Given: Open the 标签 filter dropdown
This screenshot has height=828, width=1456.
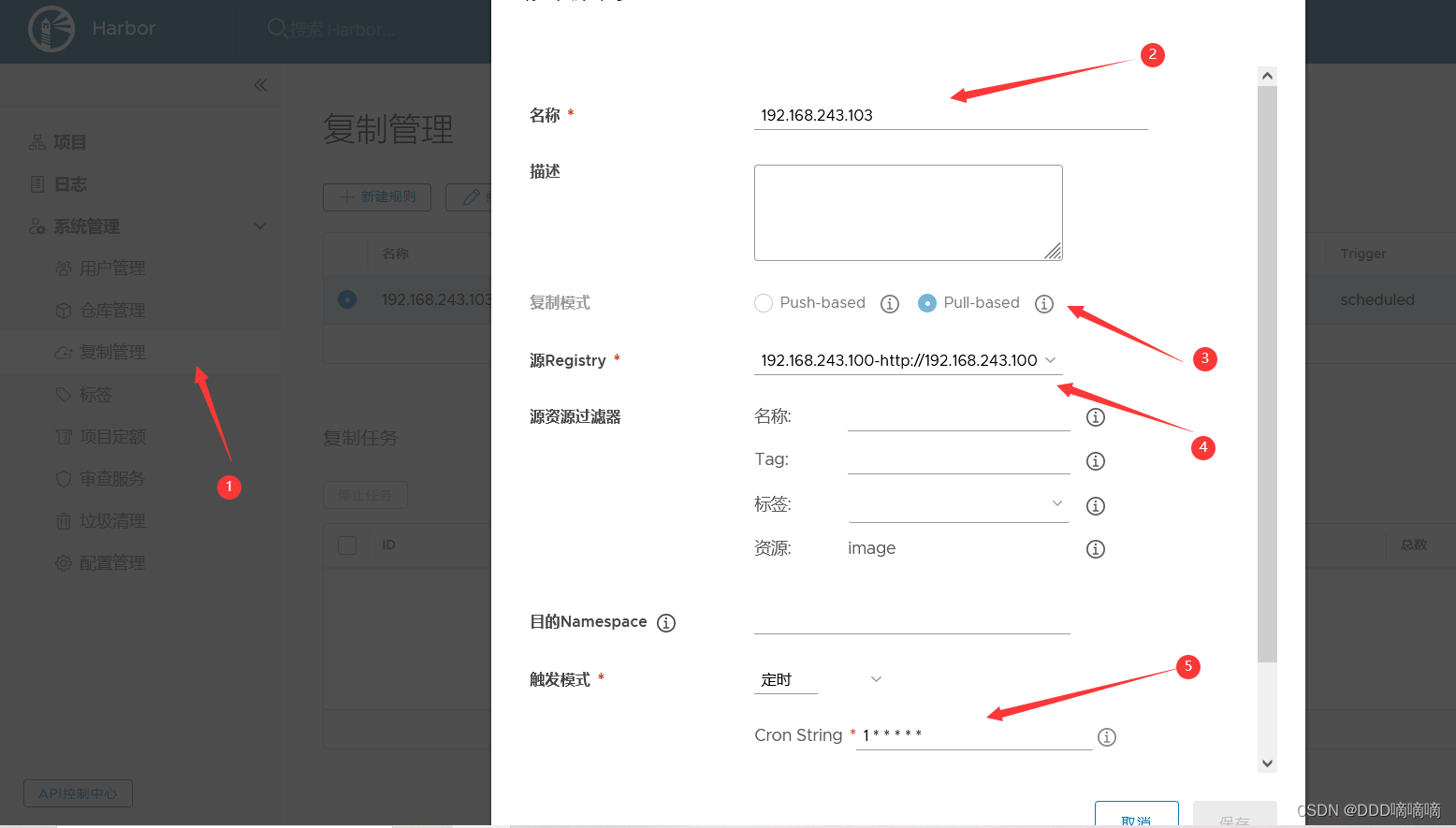Looking at the screenshot, I should [958, 504].
